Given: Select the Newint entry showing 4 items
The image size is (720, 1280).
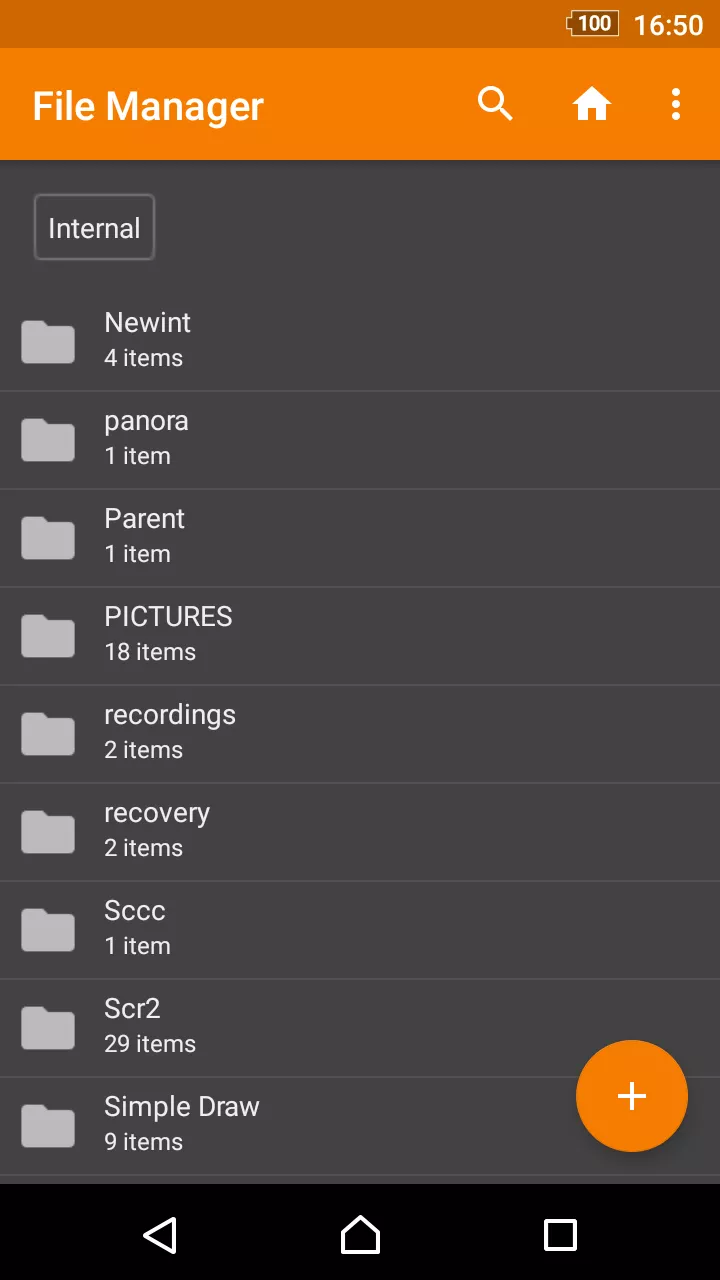Looking at the screenshot, I should click(x=360, y=342).
